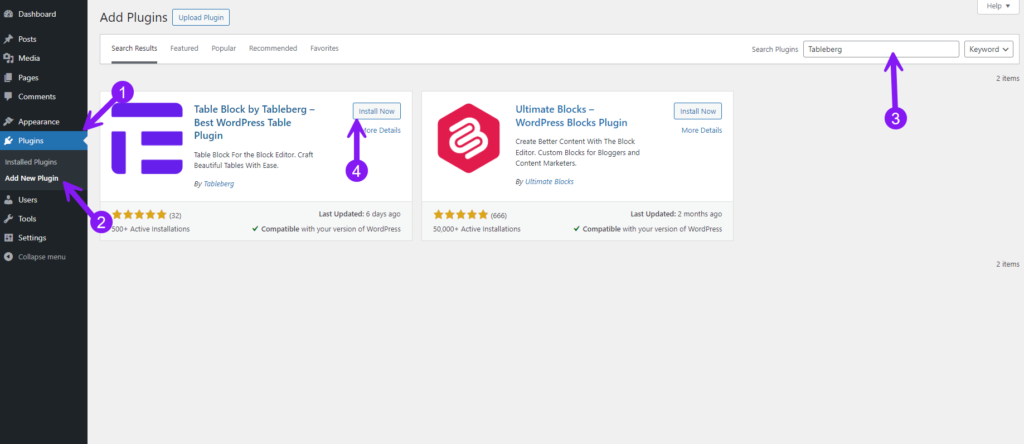Click the Dashboard icon in sidebar
1024x444 pixels.
click(8, 14)
